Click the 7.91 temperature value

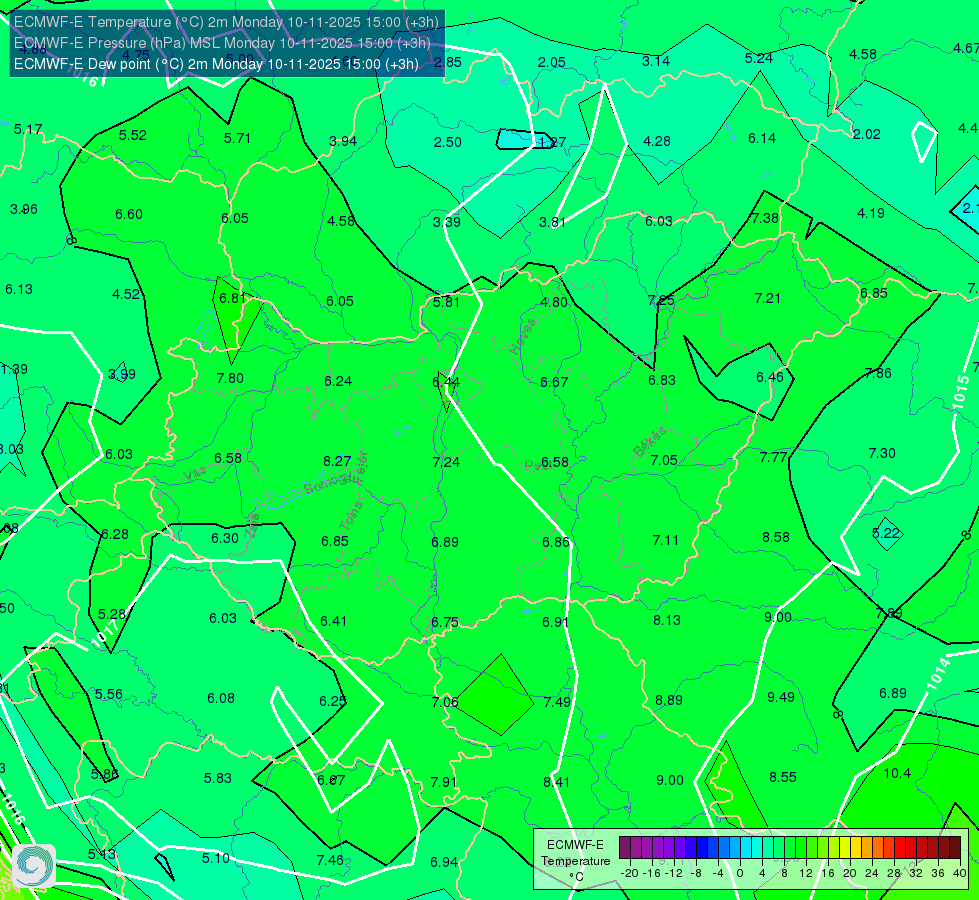[443, 782]
